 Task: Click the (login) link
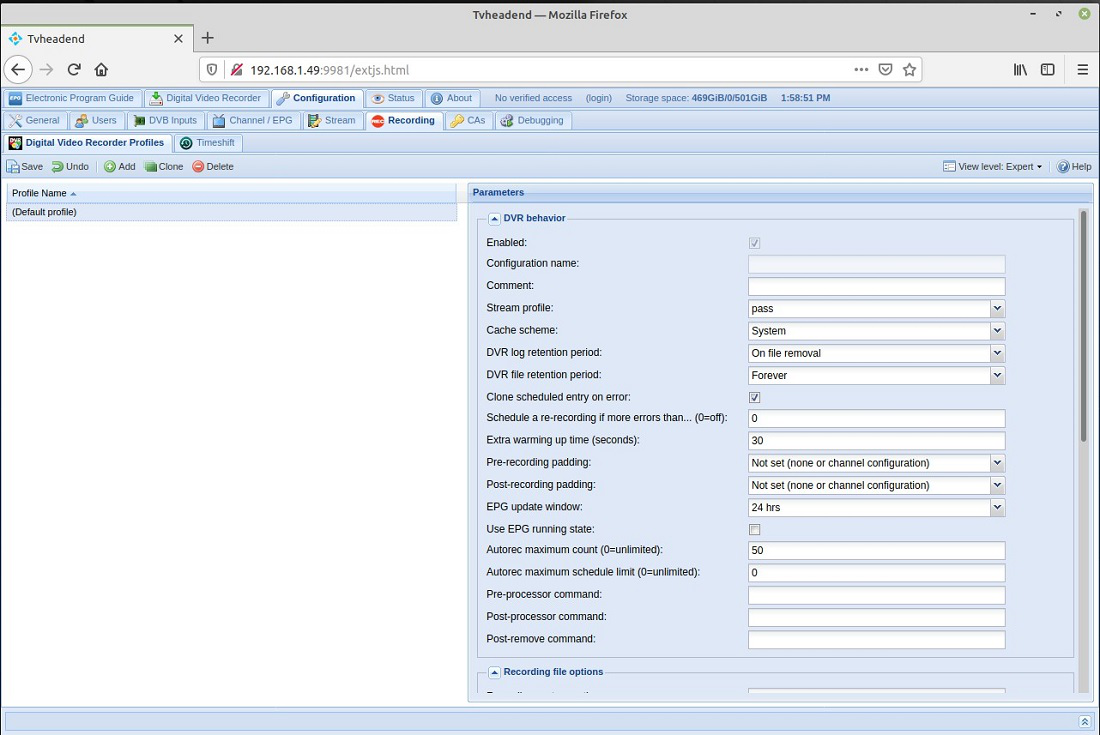pyautogui.click(x=598, y=98)
